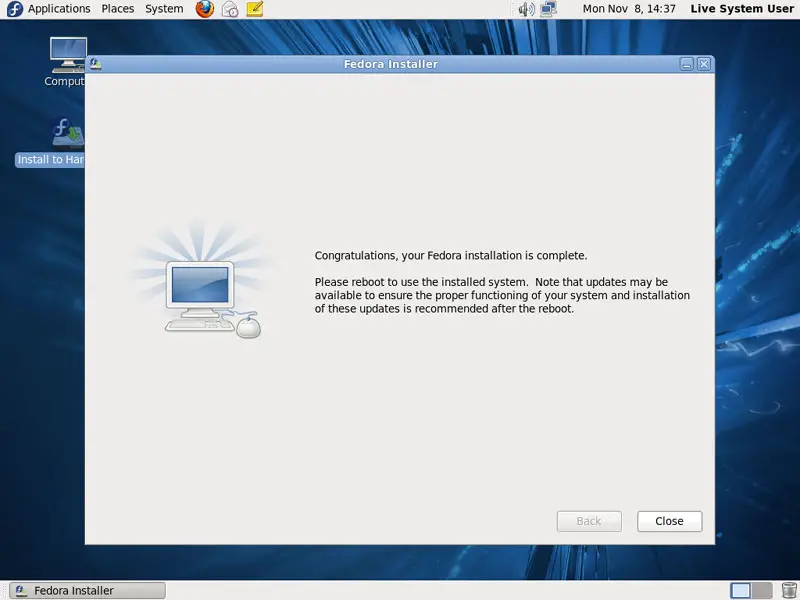Open the clock calendar showing Mon Nov 8
Screen dimensions: 800x600
(629, 9)
